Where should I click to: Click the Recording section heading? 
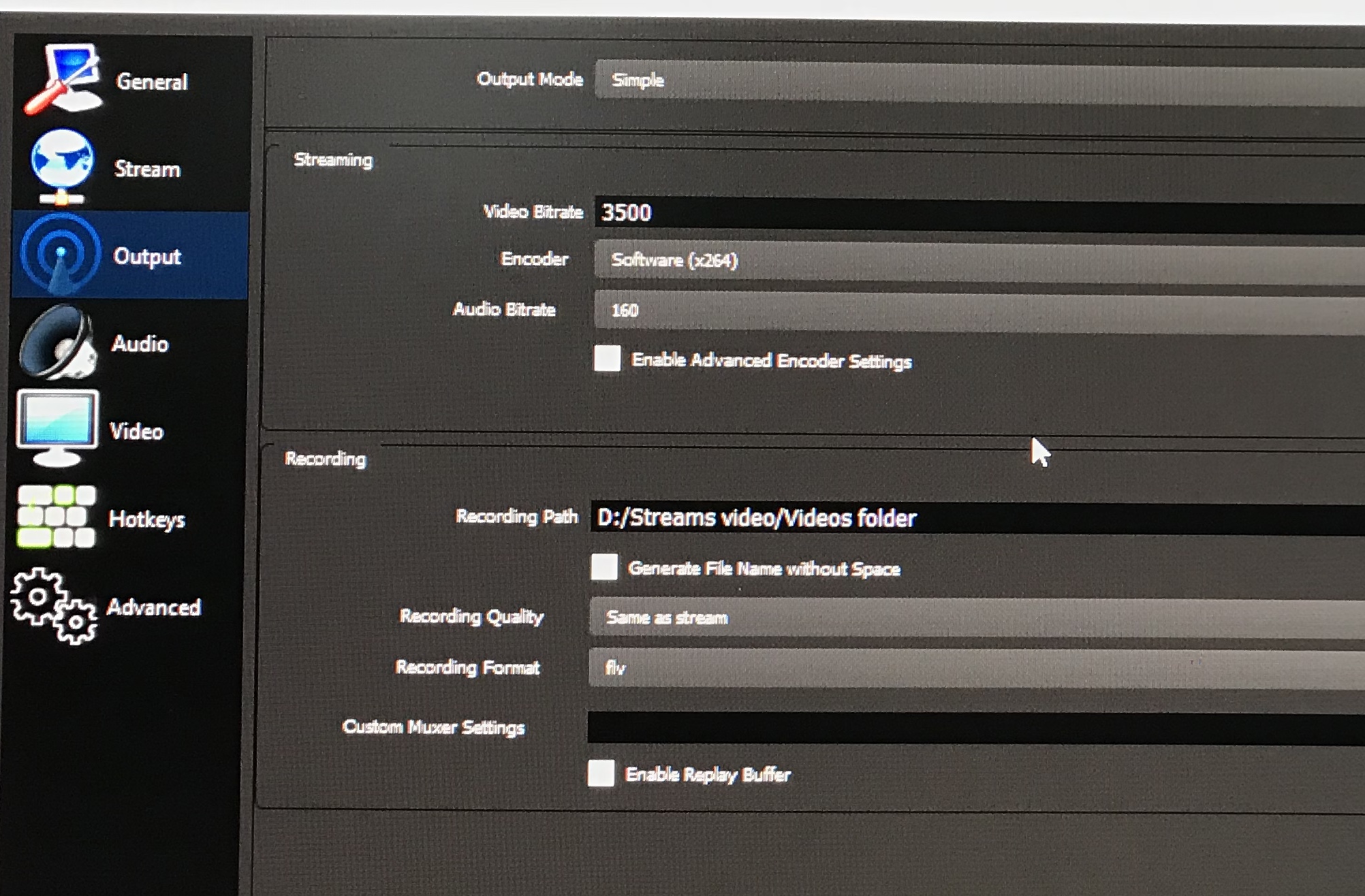(x=325, y=459)
